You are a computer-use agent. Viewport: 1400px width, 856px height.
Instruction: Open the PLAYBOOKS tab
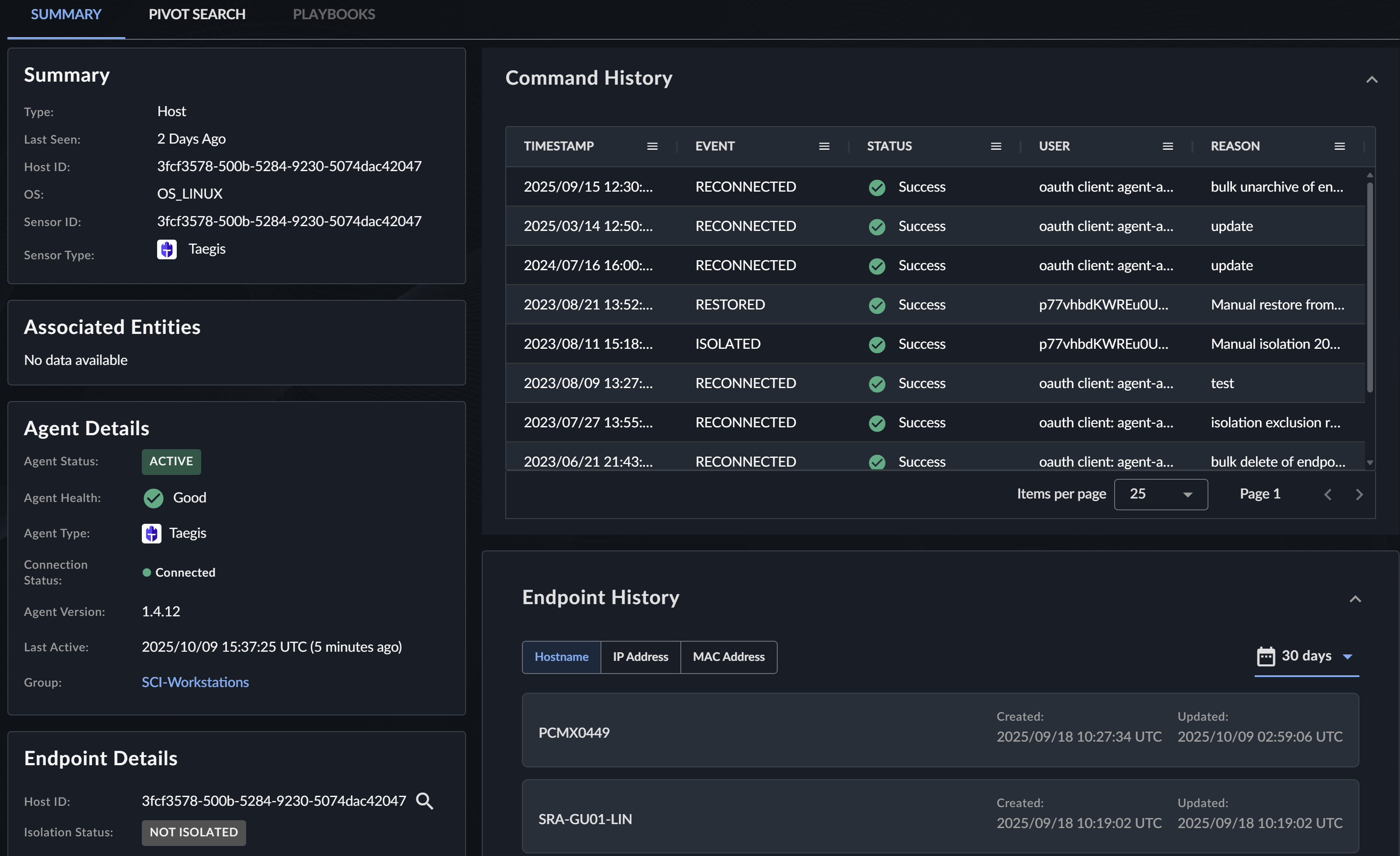333,15
